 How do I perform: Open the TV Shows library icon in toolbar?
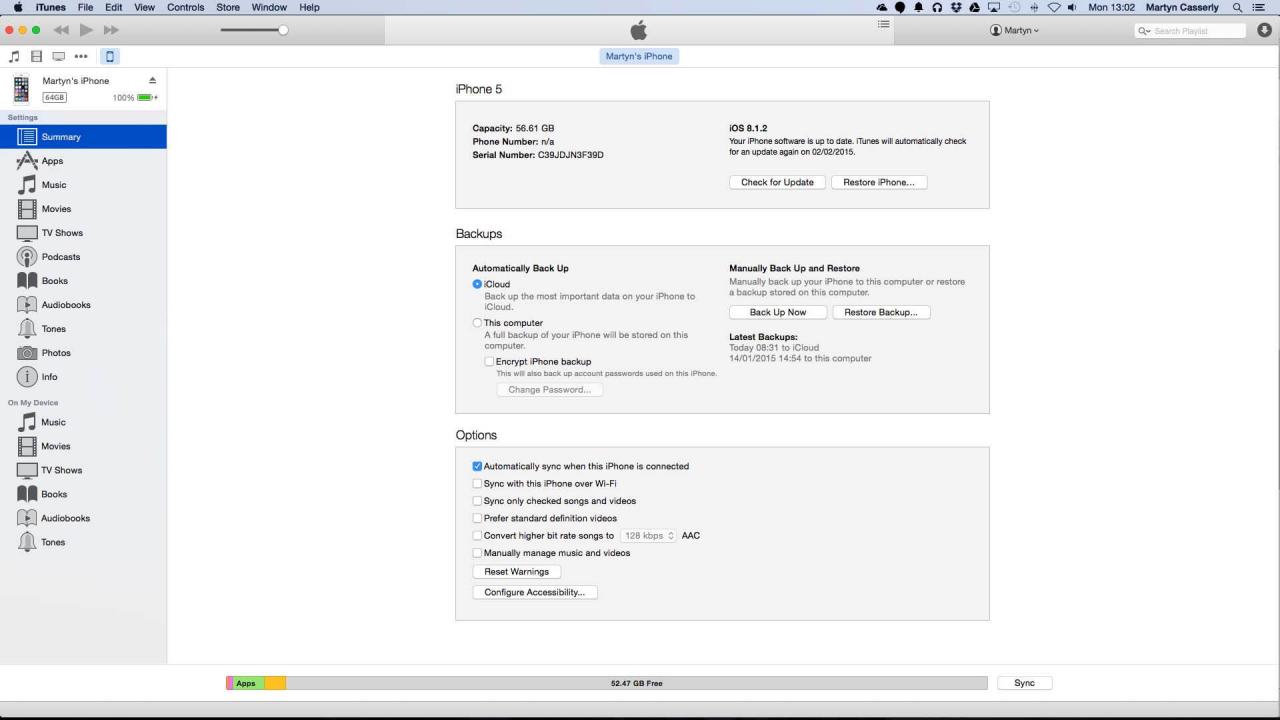click(59, 57)
